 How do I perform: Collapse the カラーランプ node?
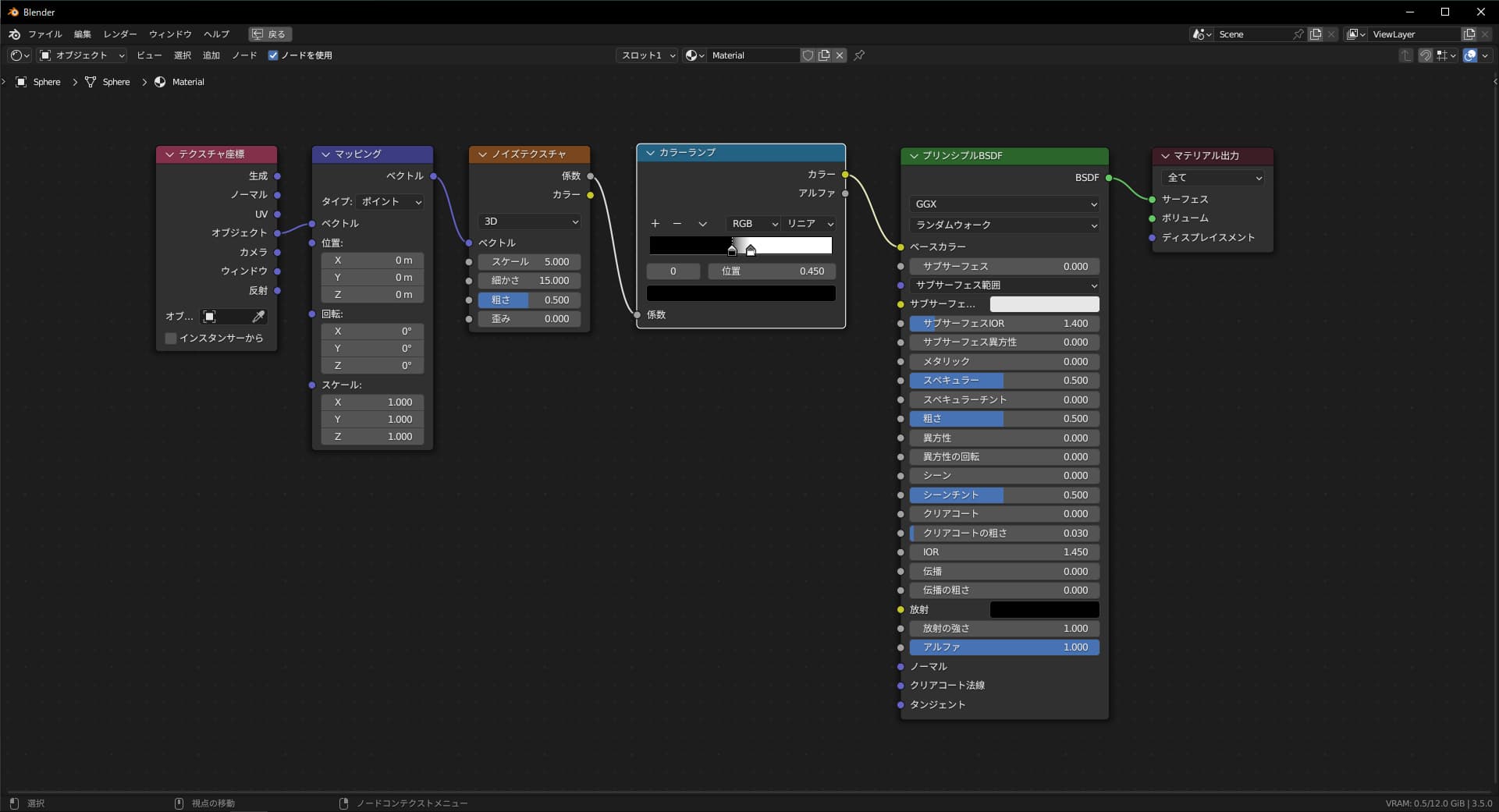(x=650, y=153)
